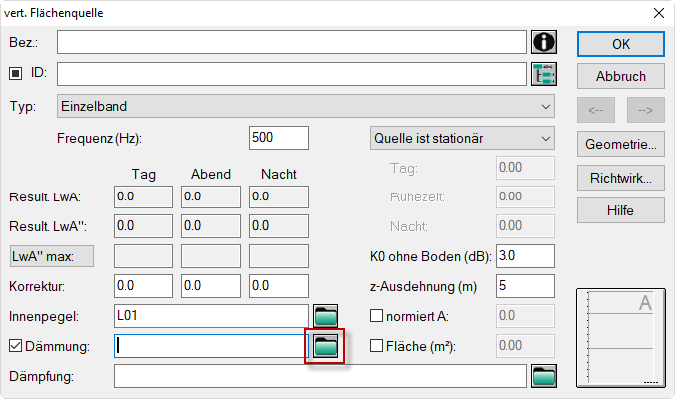Open the folder icon next to Dämmung
The image size is (675, 399).
coord(325,346)
